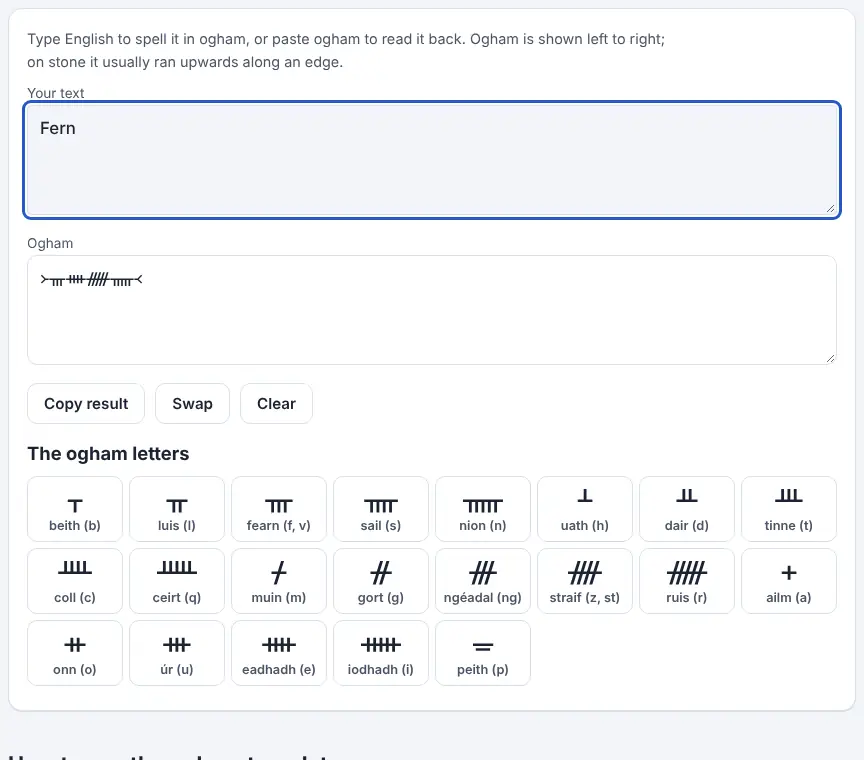The height and width of the screenshot is (760, 864).
Task: Click the 'Your text' label
Action: (x=56, y=93)
